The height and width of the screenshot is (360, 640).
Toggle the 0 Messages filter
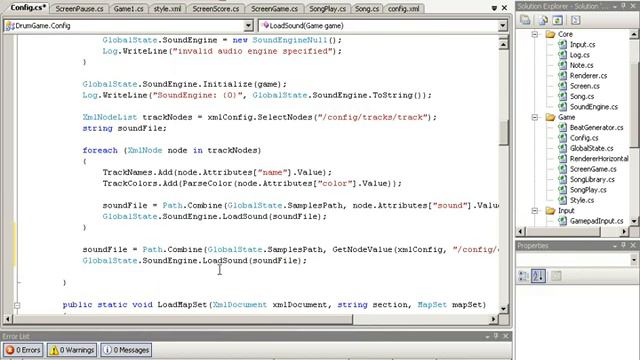point(126,350)
